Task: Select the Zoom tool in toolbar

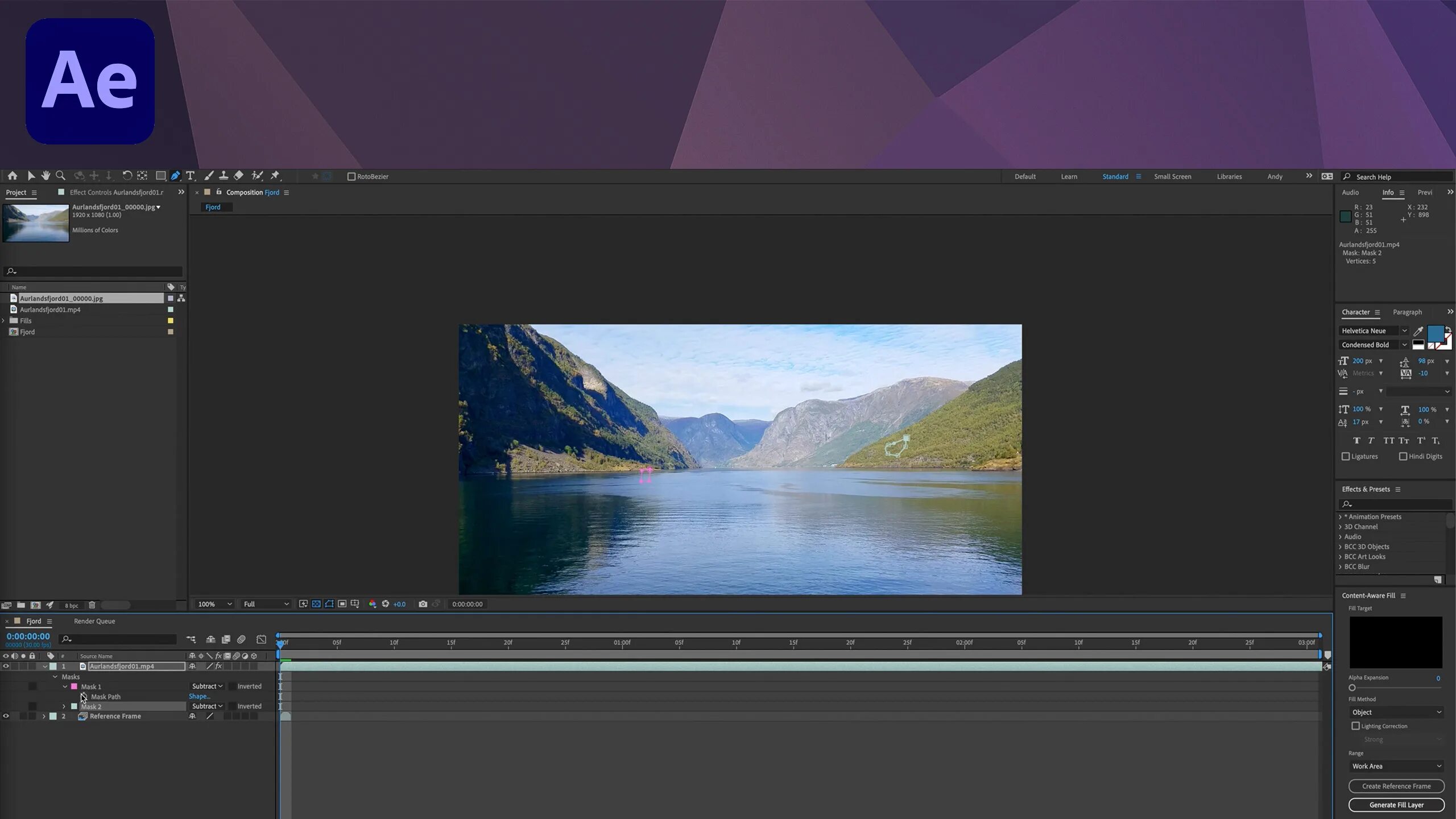Action: click(60, 176)
